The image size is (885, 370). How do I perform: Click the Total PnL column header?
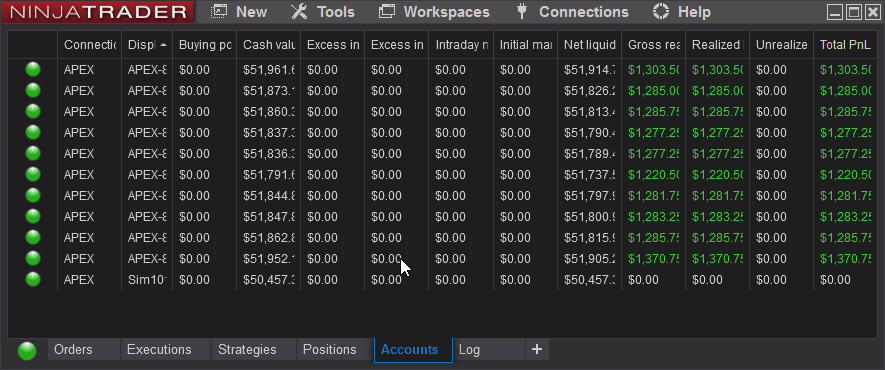point(845,45)
